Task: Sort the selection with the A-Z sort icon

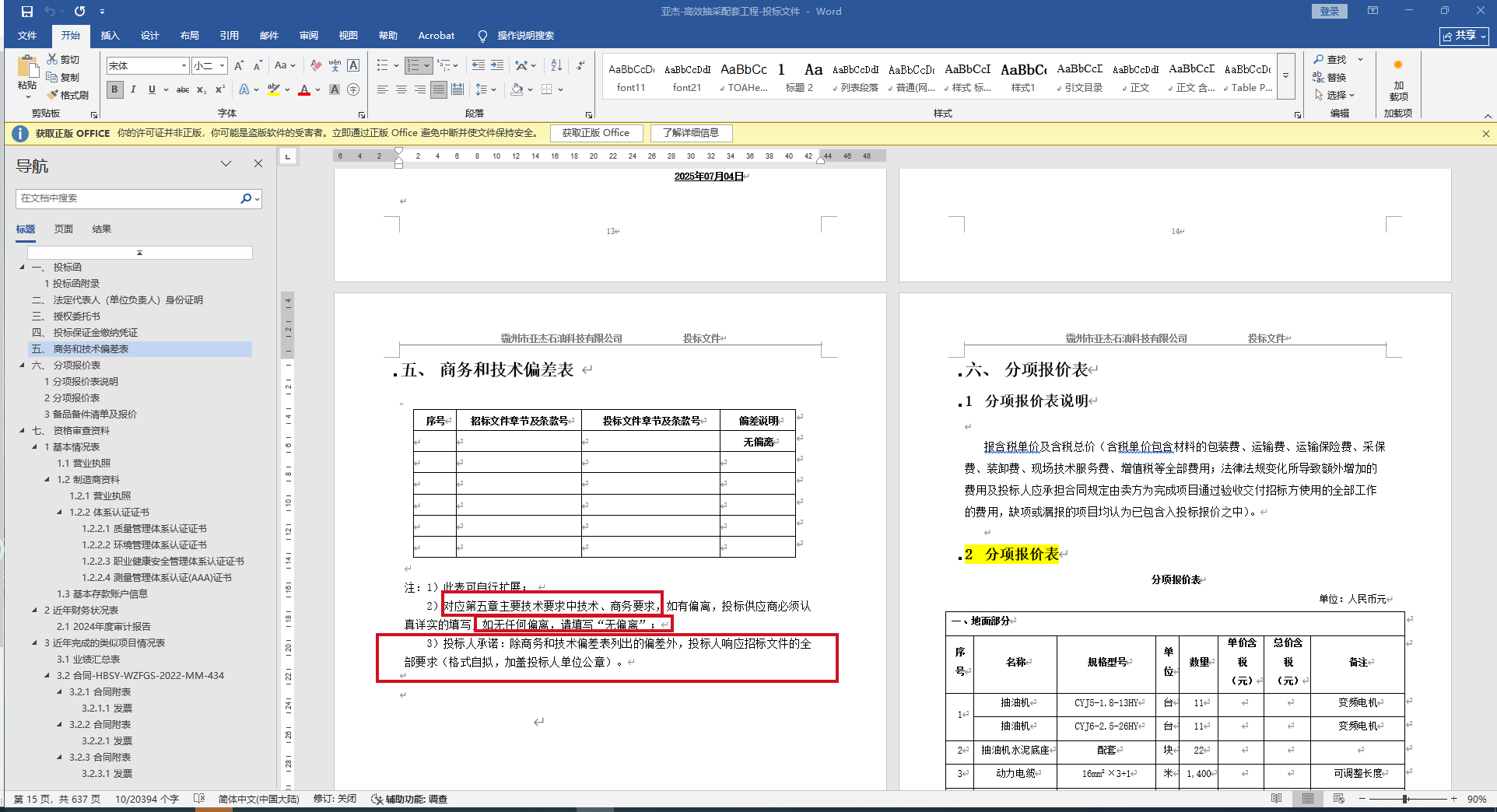Action: (x=556, y=65)
